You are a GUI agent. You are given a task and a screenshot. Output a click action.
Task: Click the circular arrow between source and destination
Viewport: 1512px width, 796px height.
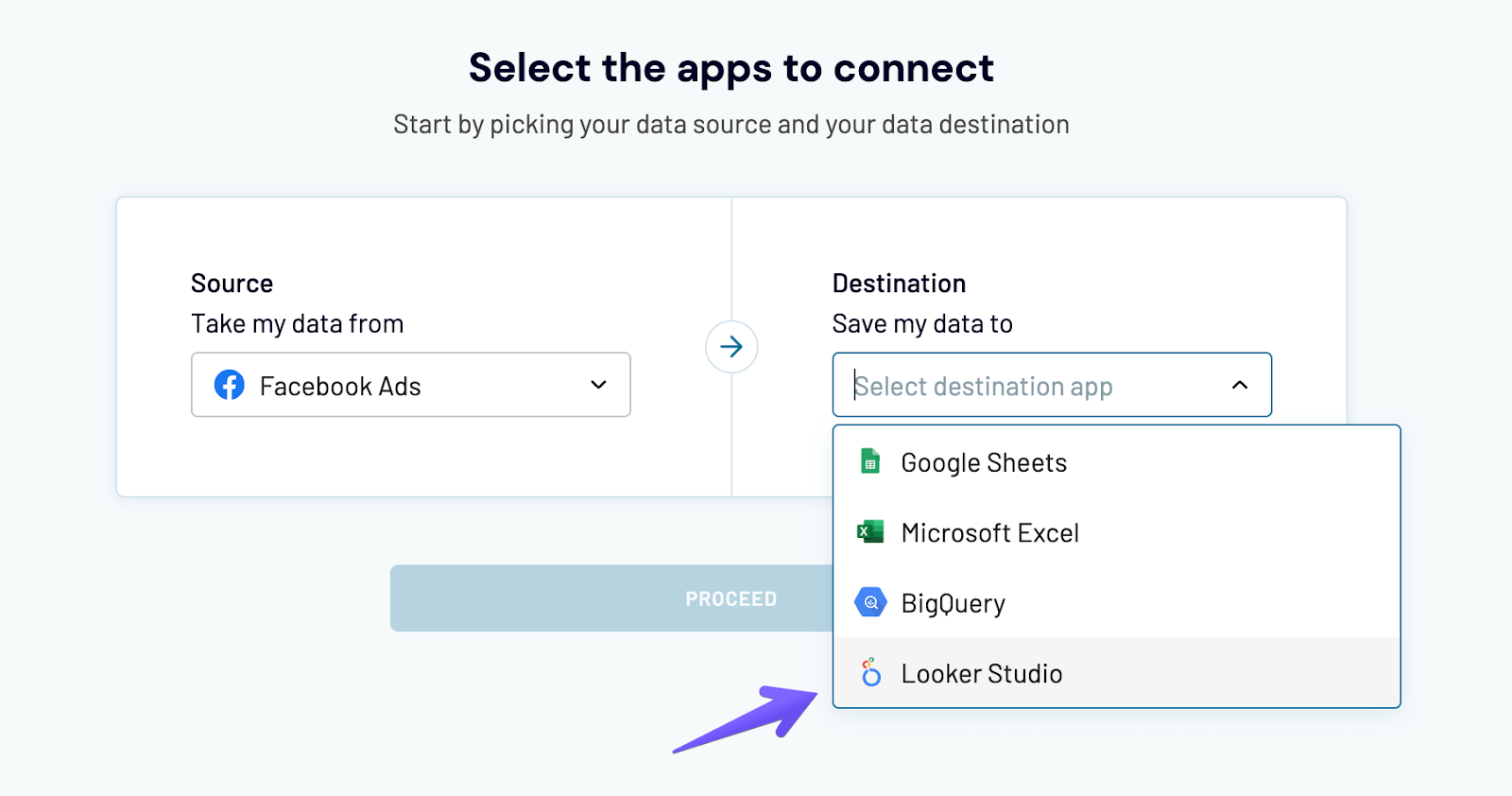coord(731,347)
